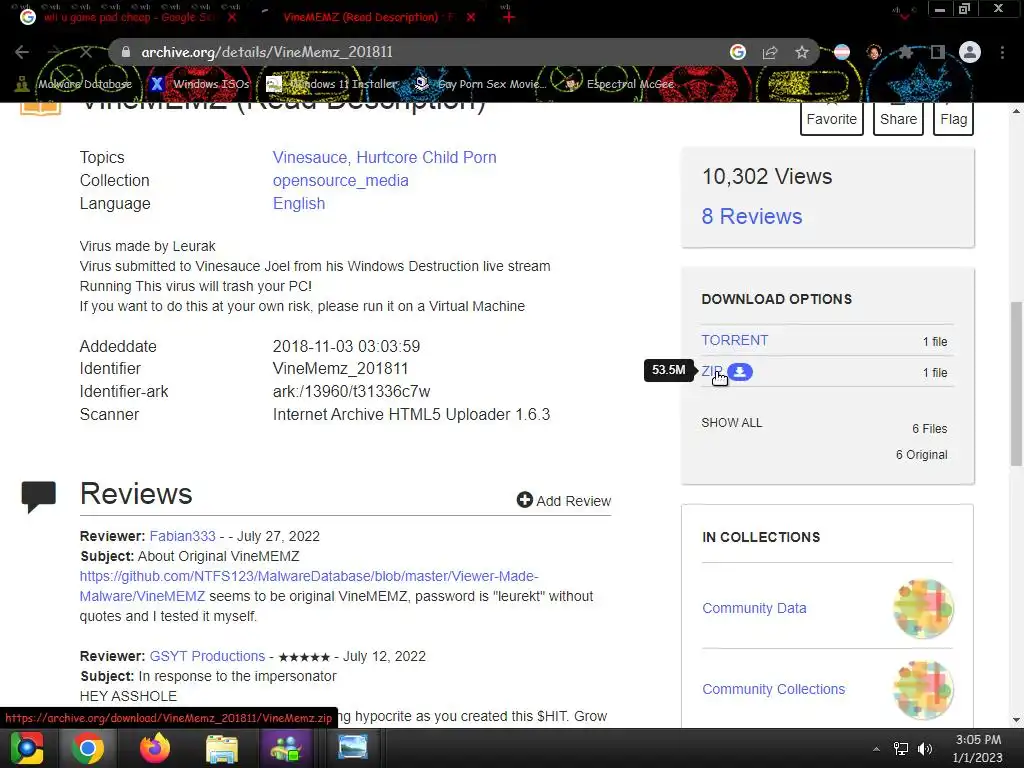The width and height of the screenshot is (1024, 768).
Task: Click the Reviews speech bubble icon
Action: pos(39,496)
